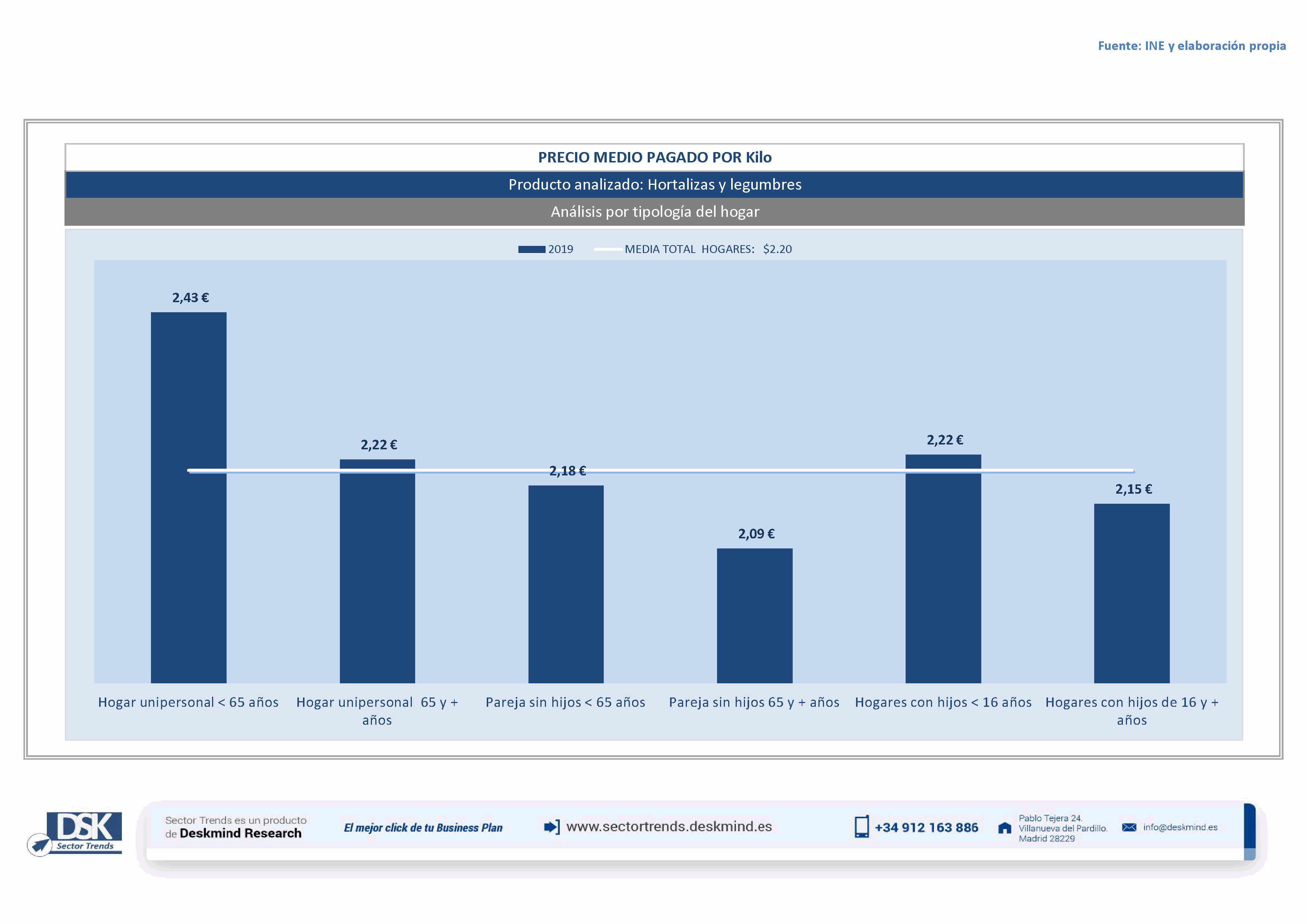Click the Análisis por tipología del hogar bar

tap(655, 212)
